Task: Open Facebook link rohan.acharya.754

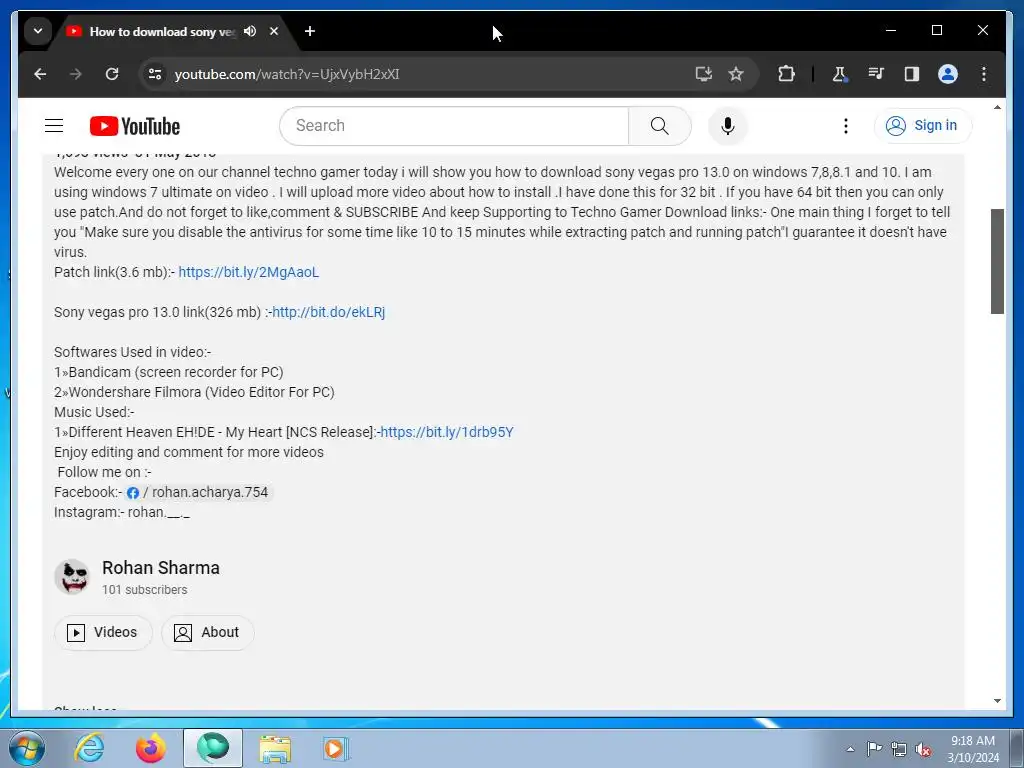Action: point(197,492)
